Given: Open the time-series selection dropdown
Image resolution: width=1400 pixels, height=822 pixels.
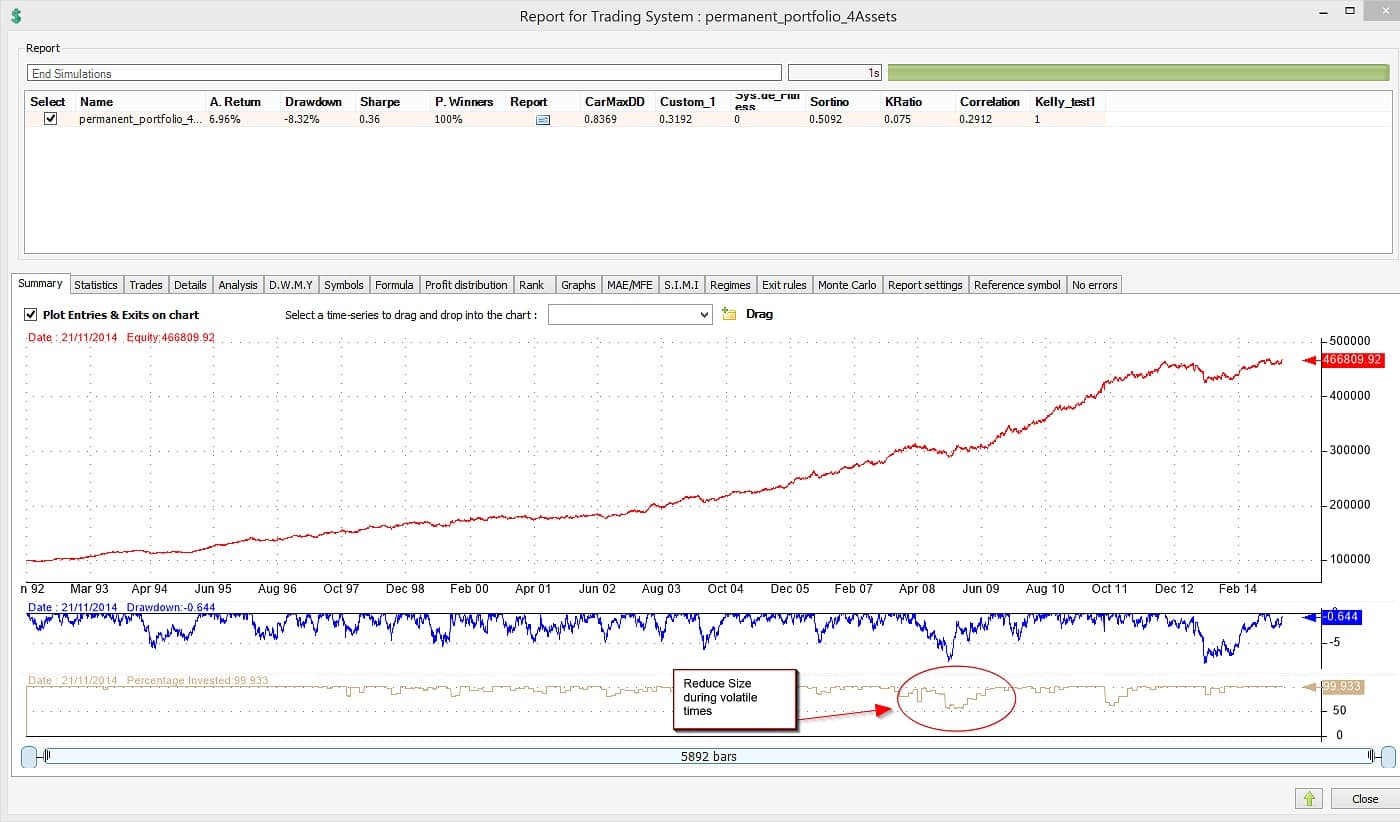Looking at the screenshot, I should click(x=630, y=314).
